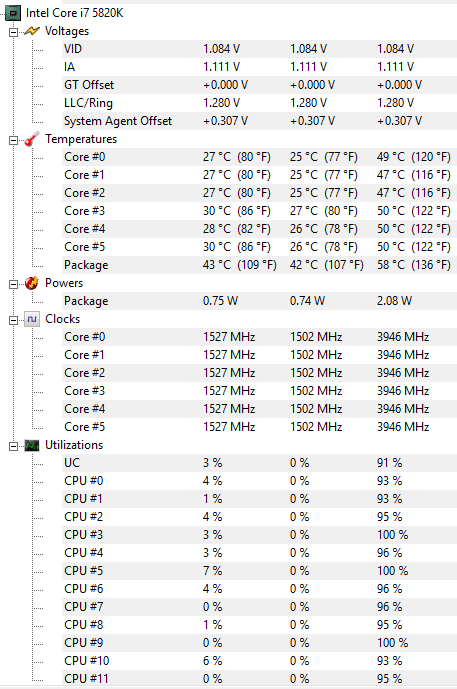Image resolution: width=457 pixels, height=689 pixels.
Task: Select the CPU #11 utilization row
Action: 259,679
